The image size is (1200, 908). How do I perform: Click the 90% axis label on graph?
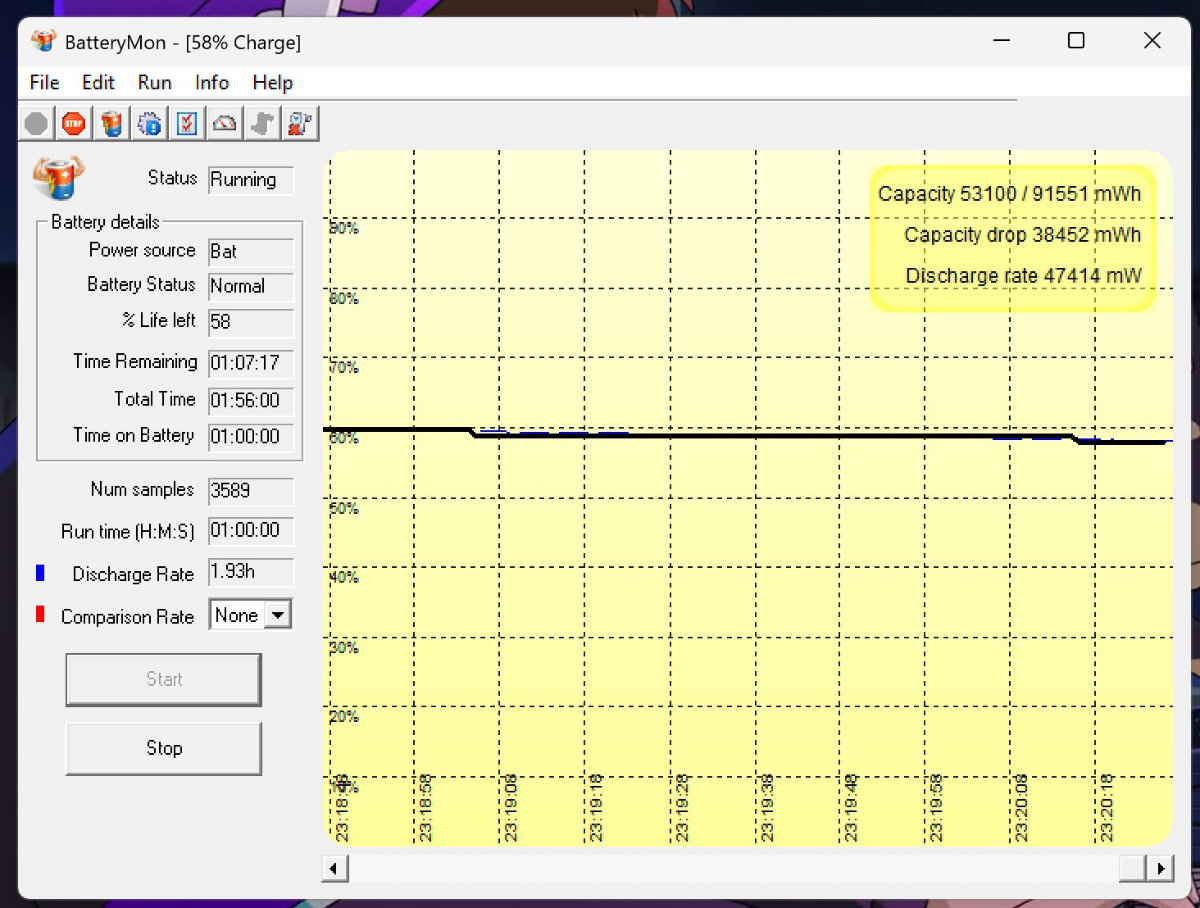[x=343, y=228]
